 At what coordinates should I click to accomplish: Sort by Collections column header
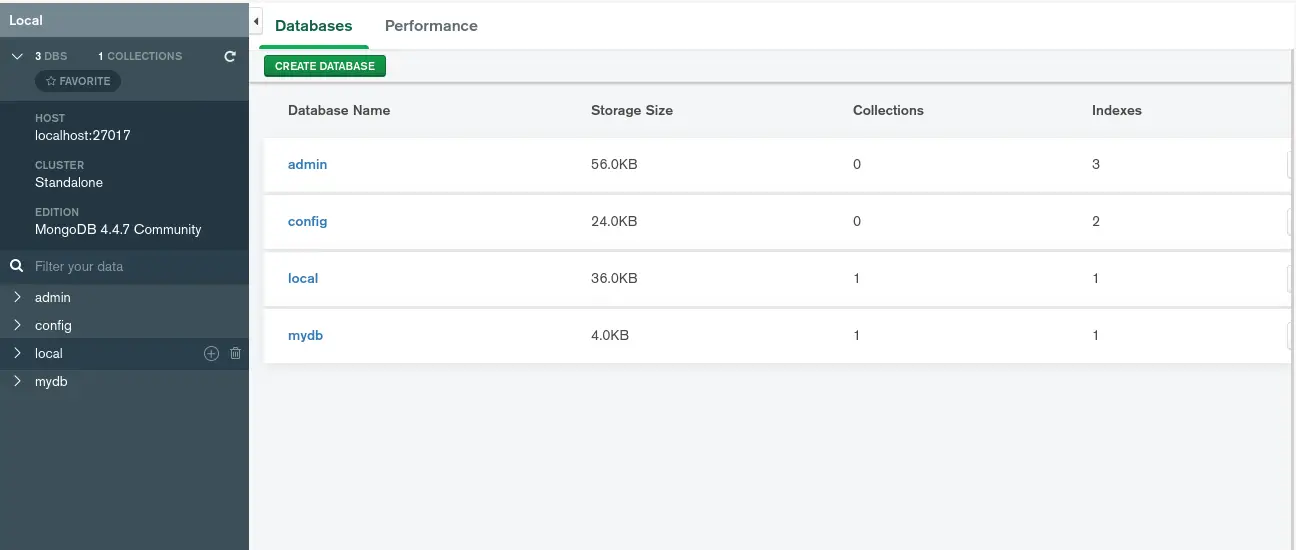(888, 110)
